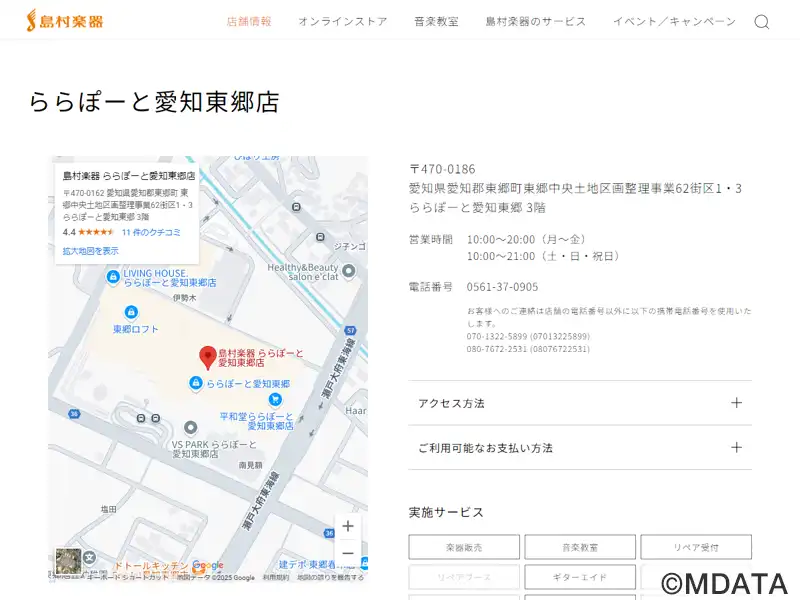Click the 音楽教室 service button

(580, 547)
